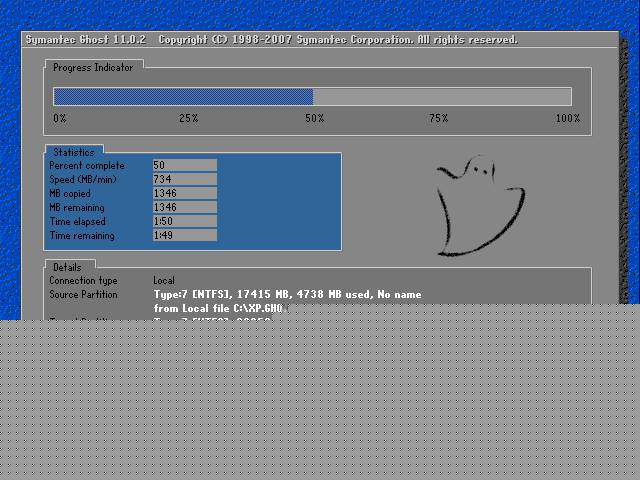Click the MB remaining label
This screenshot has height=480, width=640.
click(x=77, y=207)
